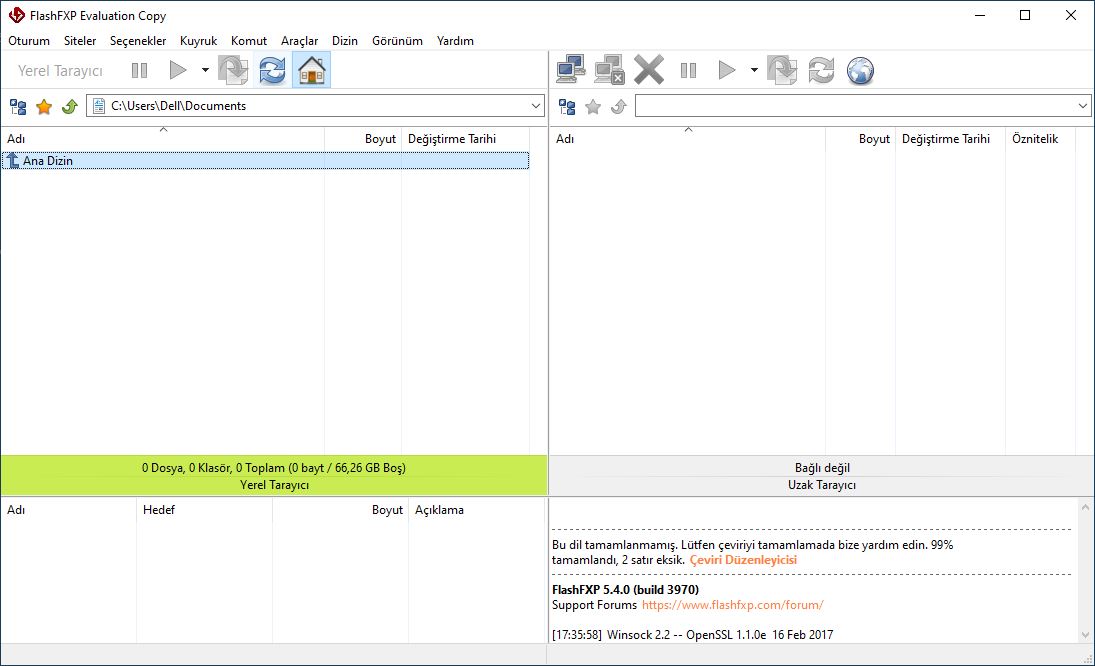Click the queue Adı column header
This screenshot has width=1095, height=666.
tap(68, 510)
